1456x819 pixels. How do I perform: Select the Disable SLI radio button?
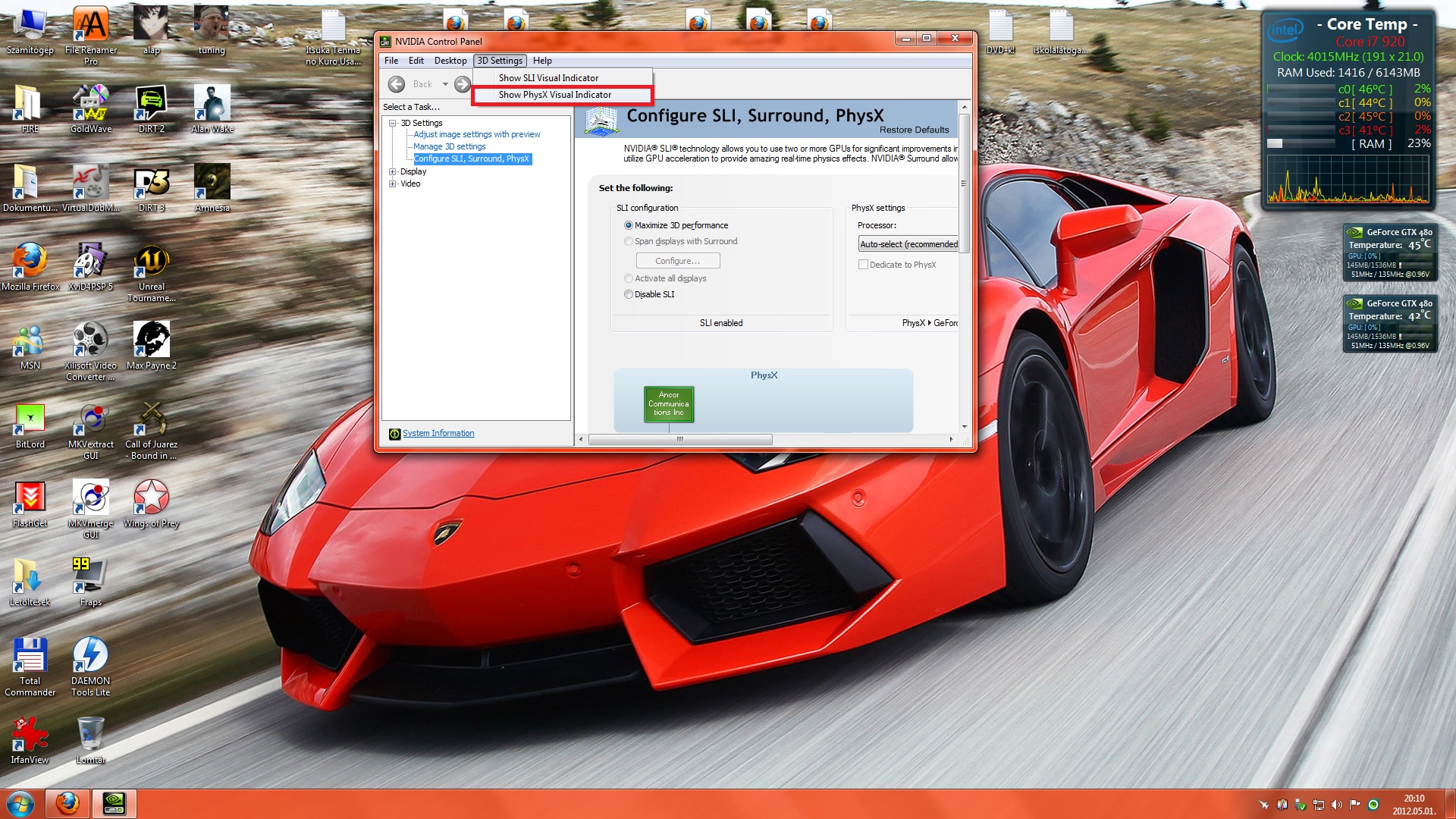click(629, 294)
